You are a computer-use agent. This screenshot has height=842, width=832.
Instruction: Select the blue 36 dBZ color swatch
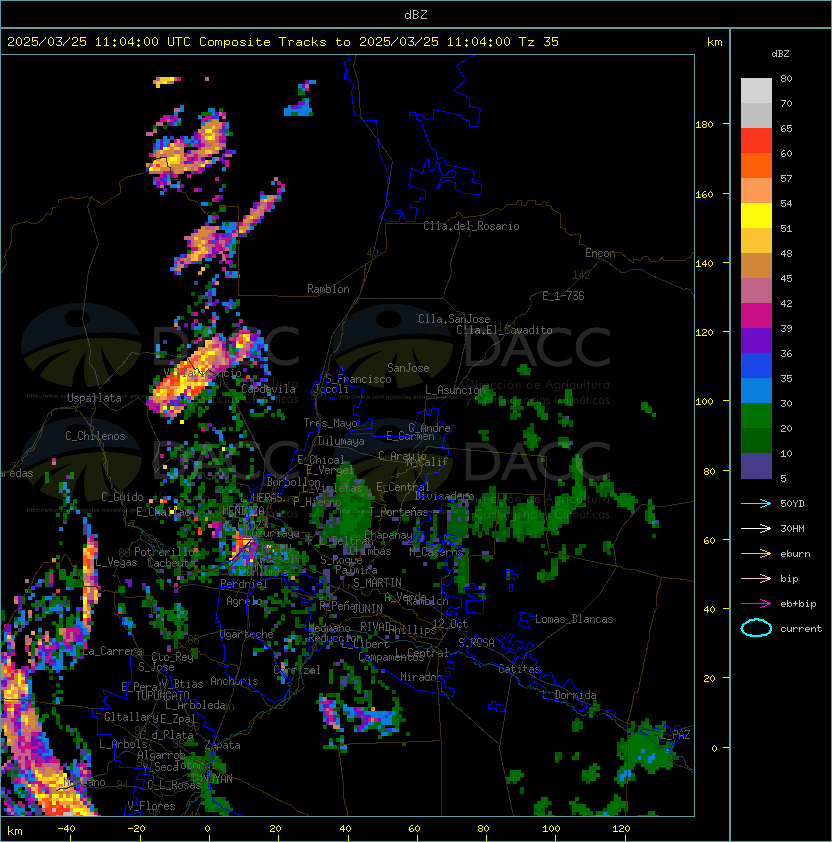756,366
